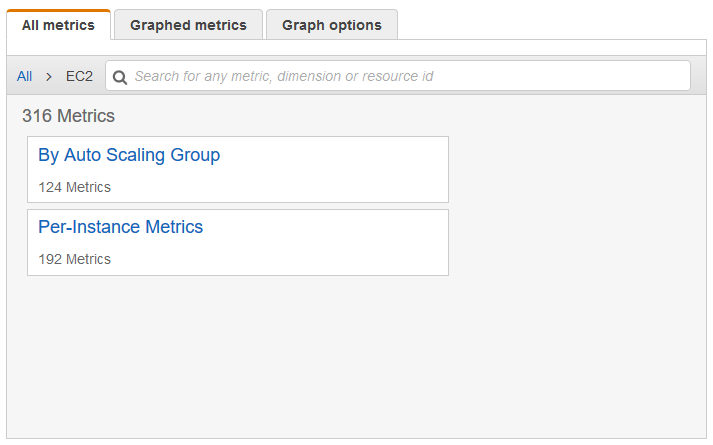This screenshot has height=445, width=713.
Task: Focus the metric search input field
Action: pos(400,76)
